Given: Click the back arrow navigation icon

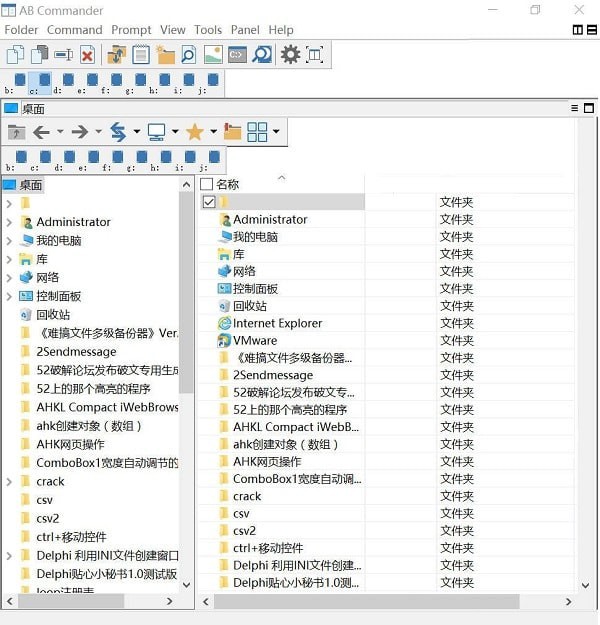Looking at the screenshot, I should (x=41, y=132).
